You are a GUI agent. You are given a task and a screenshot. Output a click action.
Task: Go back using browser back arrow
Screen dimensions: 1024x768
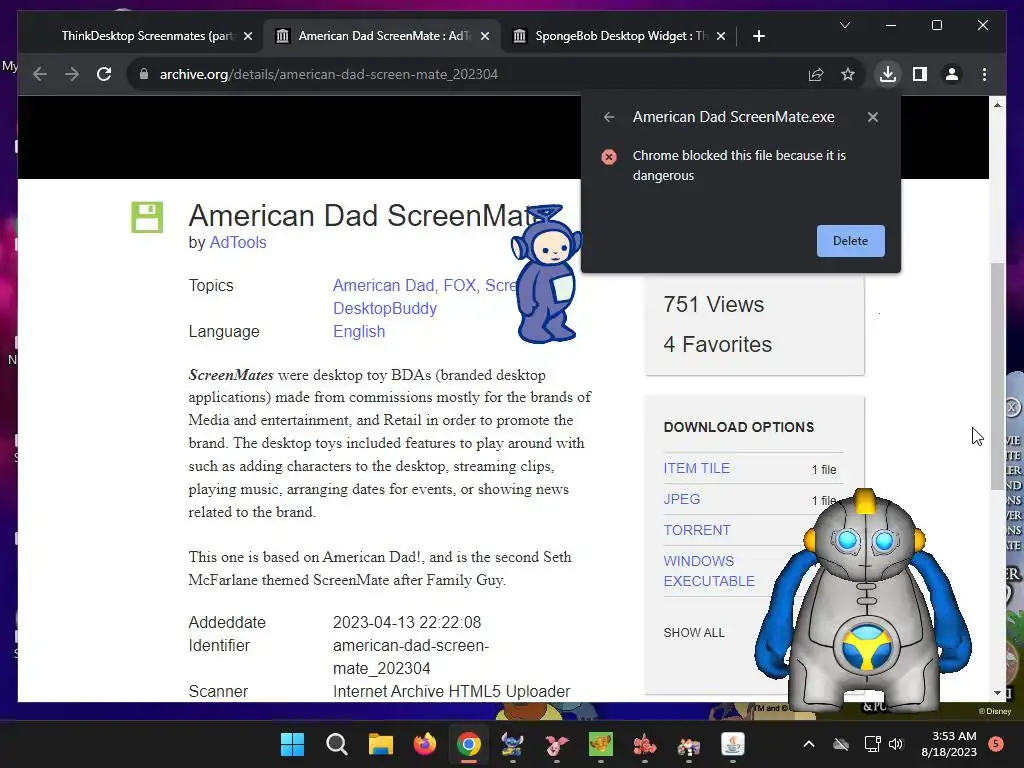40,74
